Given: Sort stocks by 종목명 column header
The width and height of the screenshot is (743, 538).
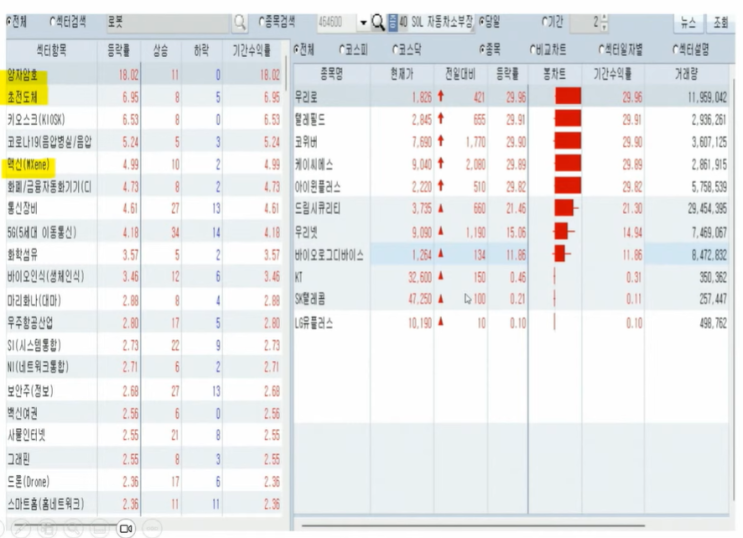Looking at the screenshot, I should tap(332, 74).
